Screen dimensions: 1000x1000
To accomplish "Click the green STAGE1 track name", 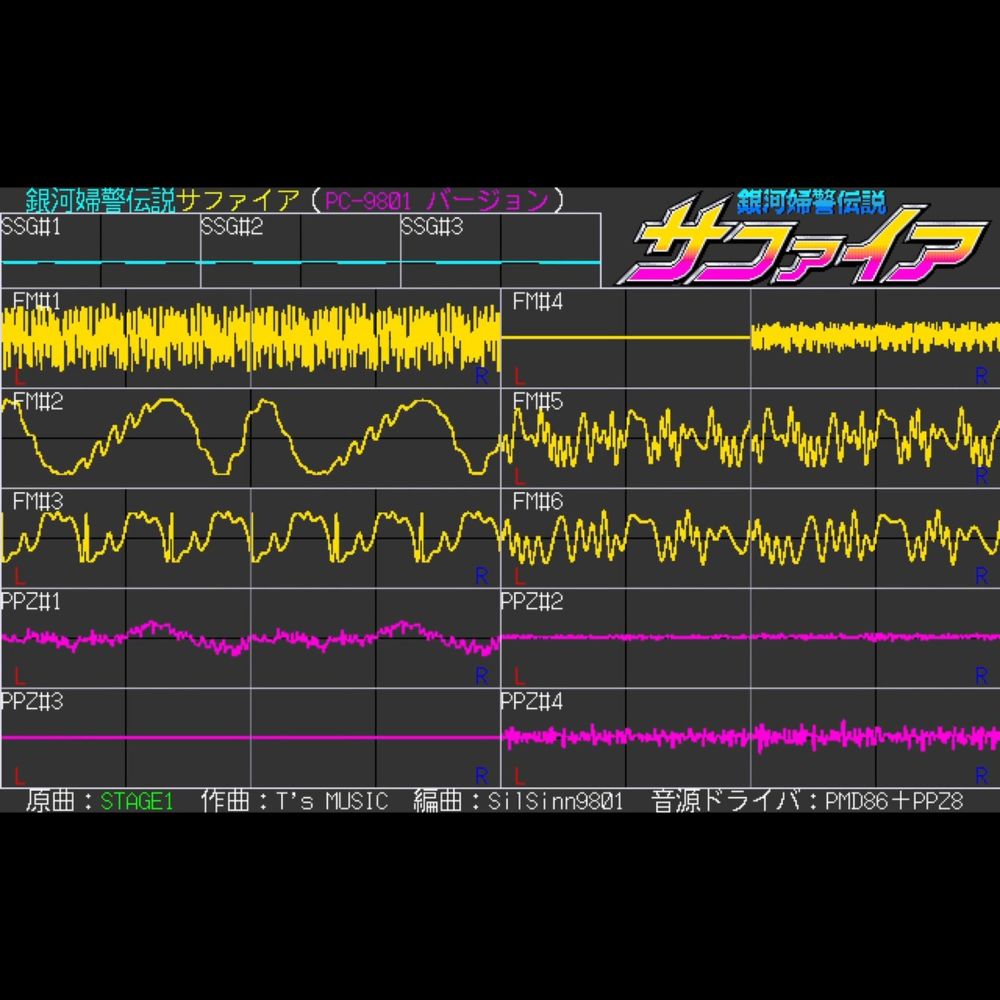I will tap(137, 802).
